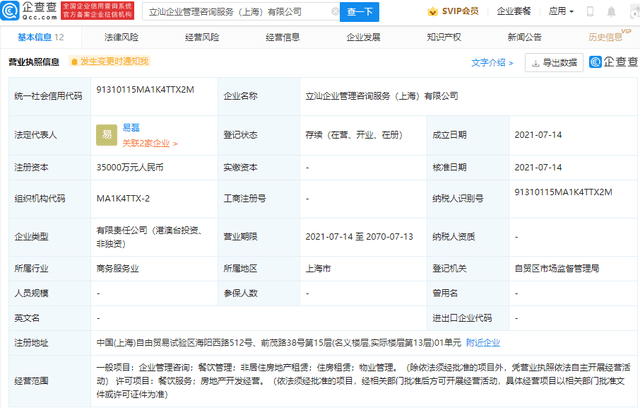
Task: Select the 企业类型 value 有限责任公司
Action: tap(149, 237)
